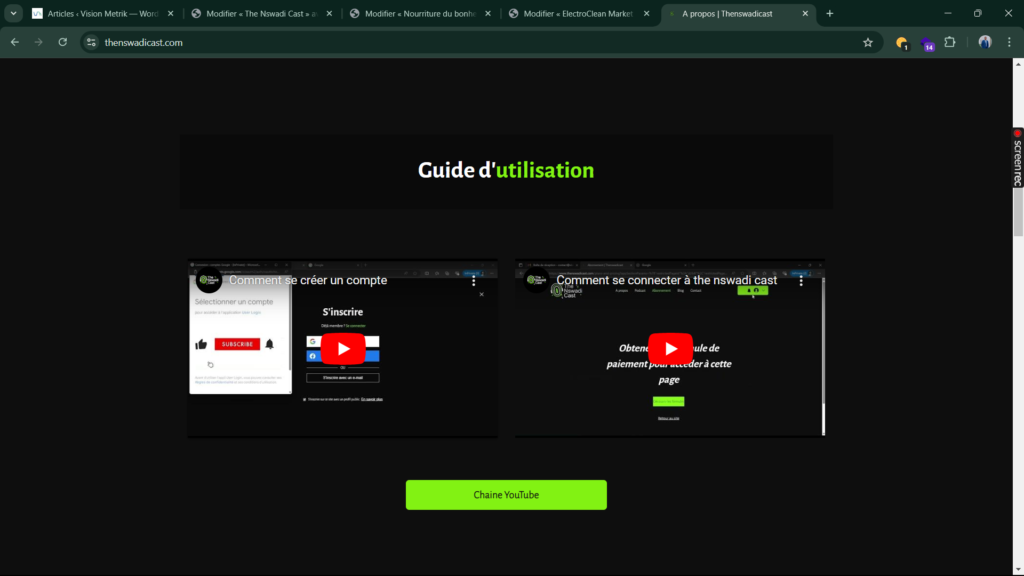Open the tab search dropdown arrow
The width and height of the screenshot is (1024, 576).
point(13,13)
